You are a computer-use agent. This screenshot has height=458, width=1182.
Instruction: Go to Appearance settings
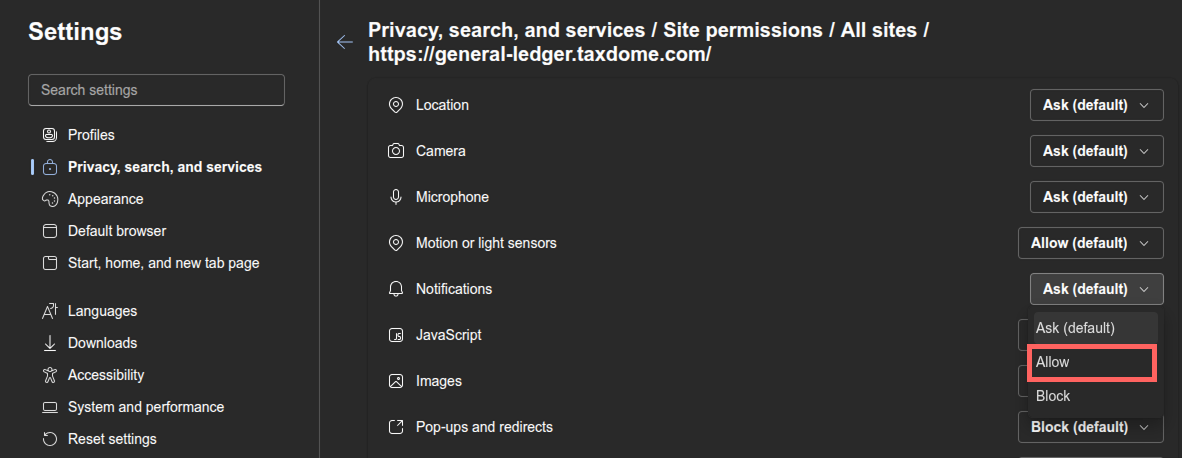coord(105,199)
